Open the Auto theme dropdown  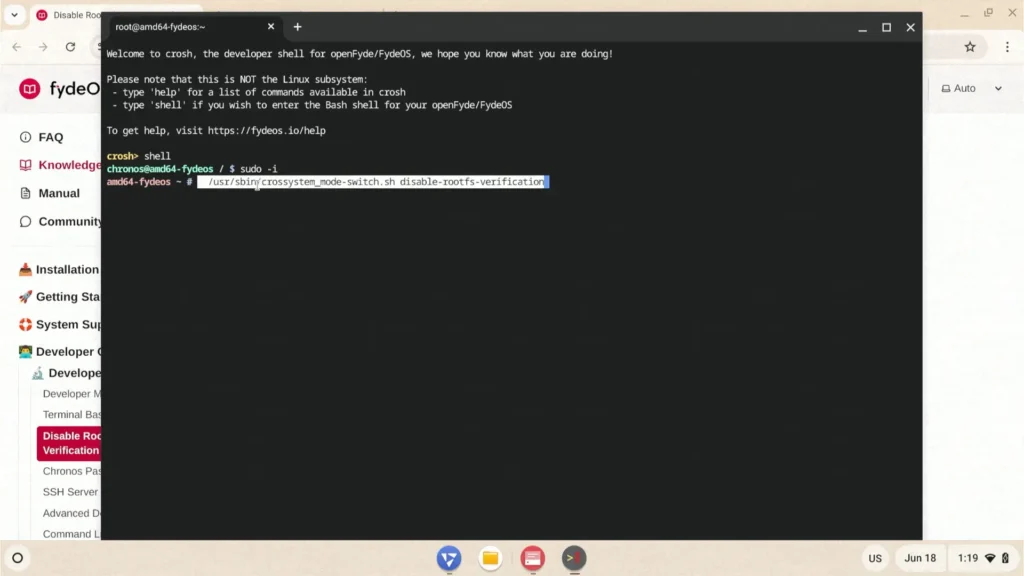click(971, 88)
